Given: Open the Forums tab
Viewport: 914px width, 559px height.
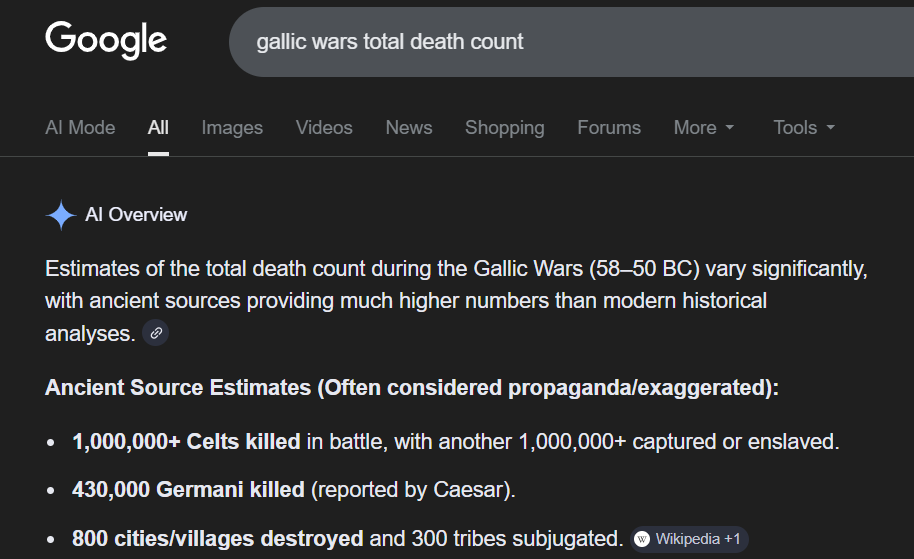Looking at the screenshot, I should 609,128.
